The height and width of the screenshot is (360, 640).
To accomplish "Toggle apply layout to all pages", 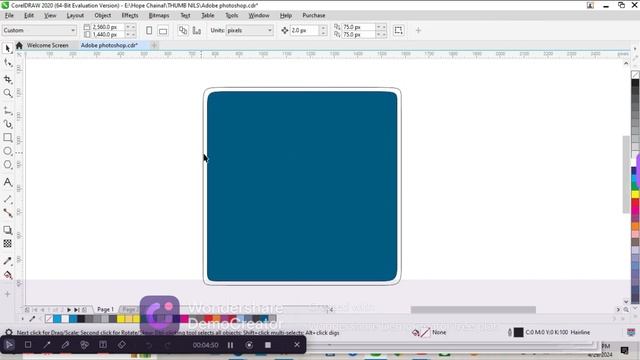I will click(x=183, y=31).
